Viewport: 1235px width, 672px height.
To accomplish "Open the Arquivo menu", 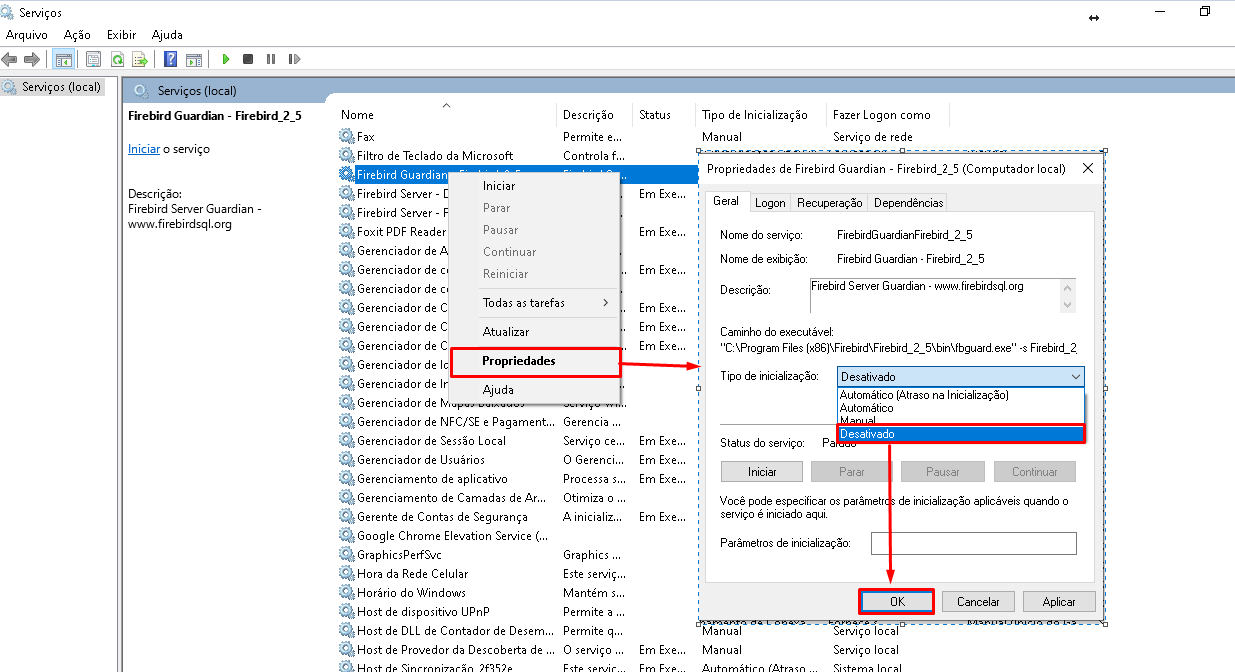I will coord(27,35).
